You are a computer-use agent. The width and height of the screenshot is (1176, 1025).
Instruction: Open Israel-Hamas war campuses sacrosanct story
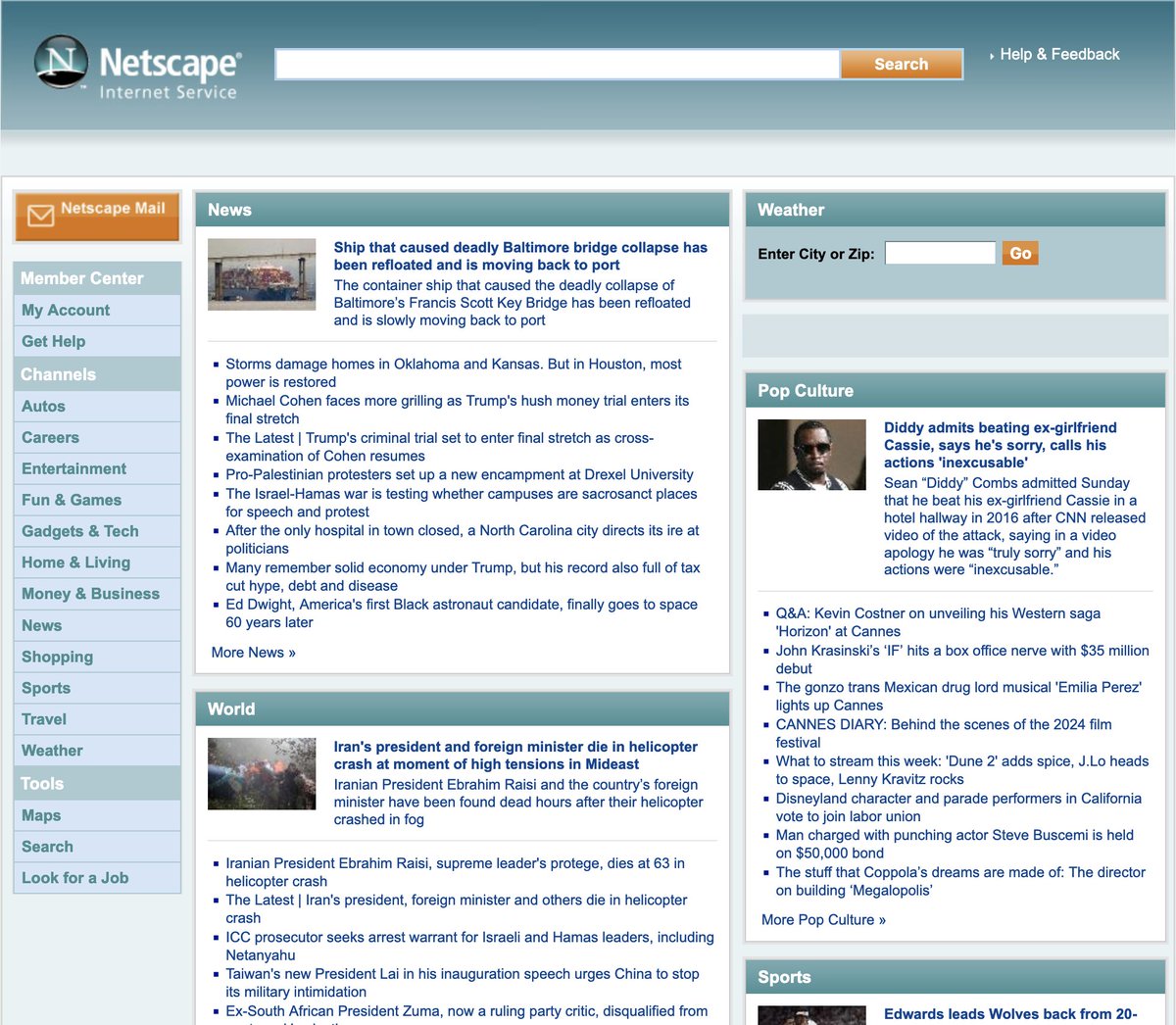click(x=462, y=503)
